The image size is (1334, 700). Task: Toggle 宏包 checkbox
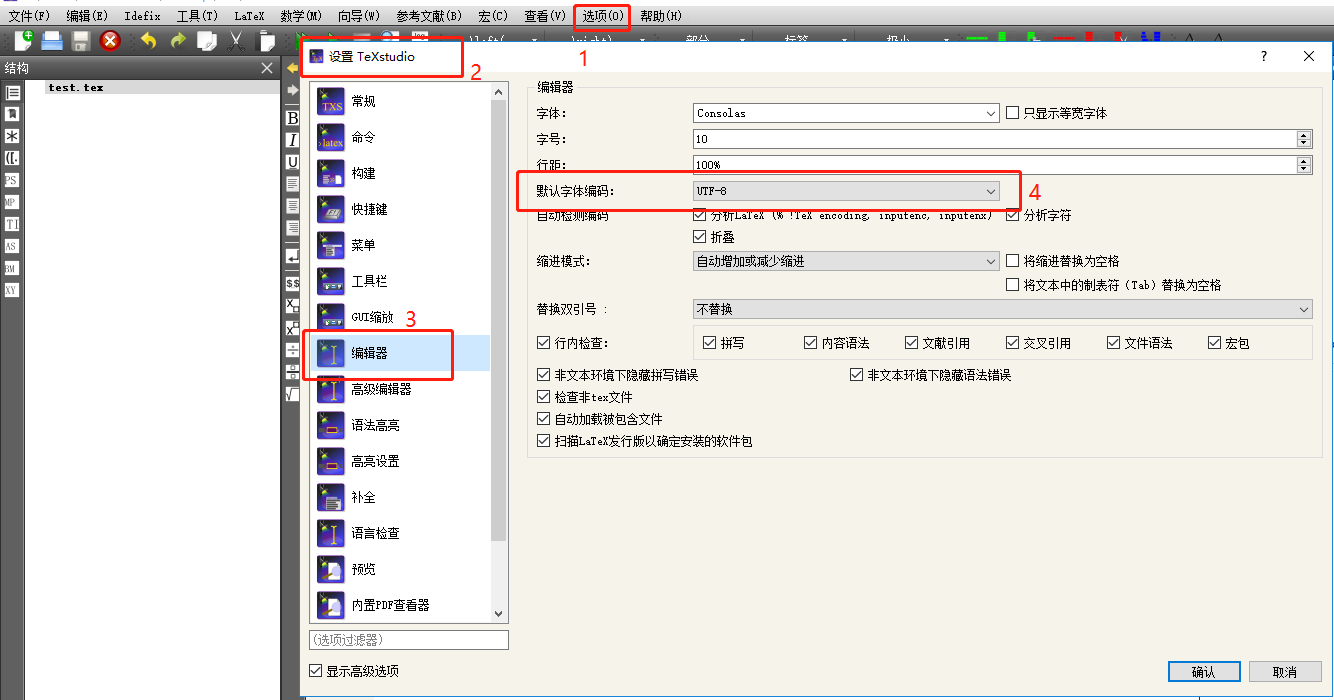pyautogui.click(x=1214, y=343)
